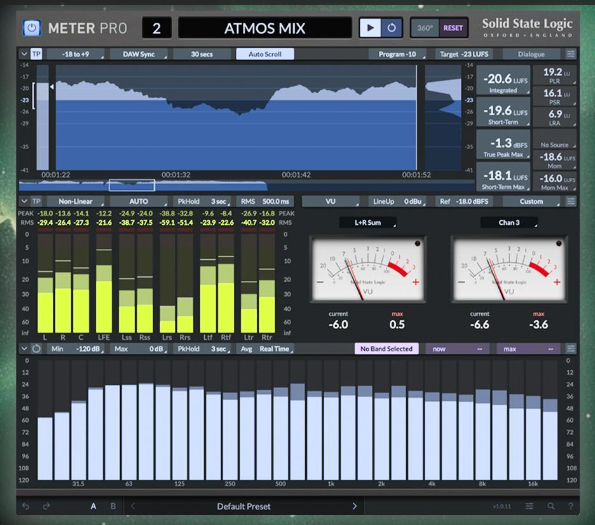Open the bottom bar preset list icon

tap(529, 506)
